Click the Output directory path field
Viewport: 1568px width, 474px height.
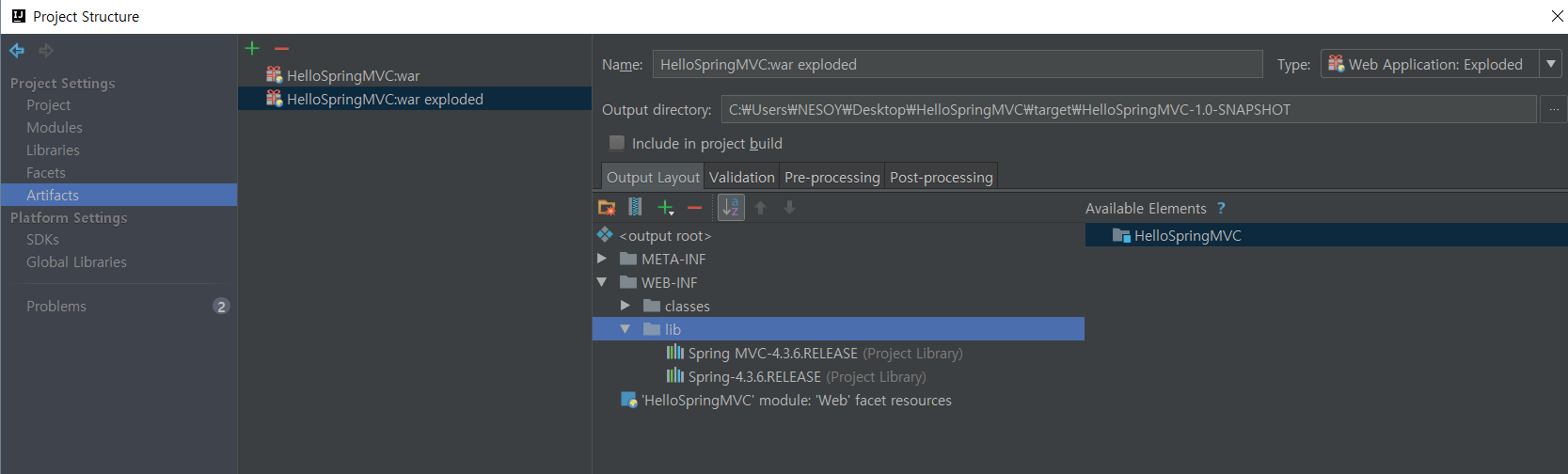point(1129,110)
